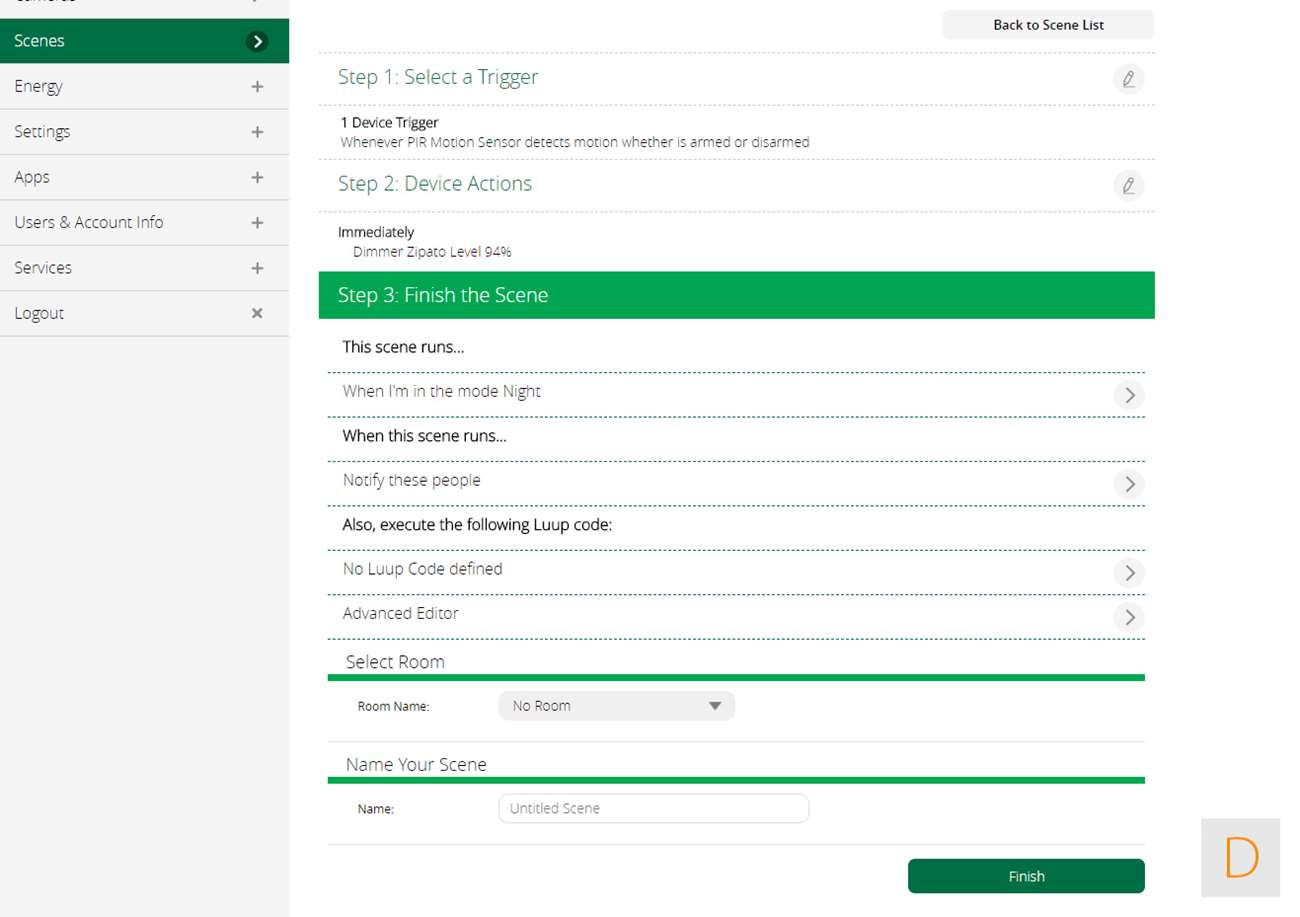The height and width of the screenshot is (917, 1300).
Task: Open Users & Account Info menu item
Action: pyautogui.click(x=89, y=222)
